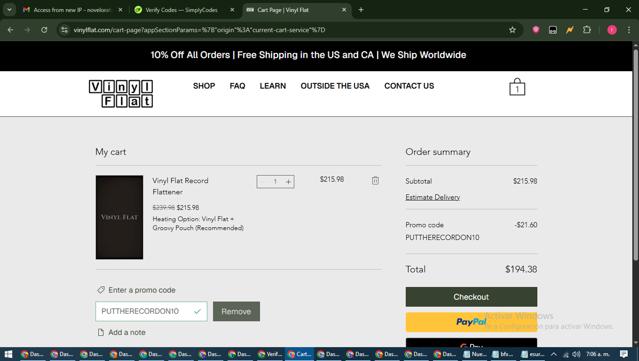Open the Vinyl Flat Record Flattener product link

[180, 186]
